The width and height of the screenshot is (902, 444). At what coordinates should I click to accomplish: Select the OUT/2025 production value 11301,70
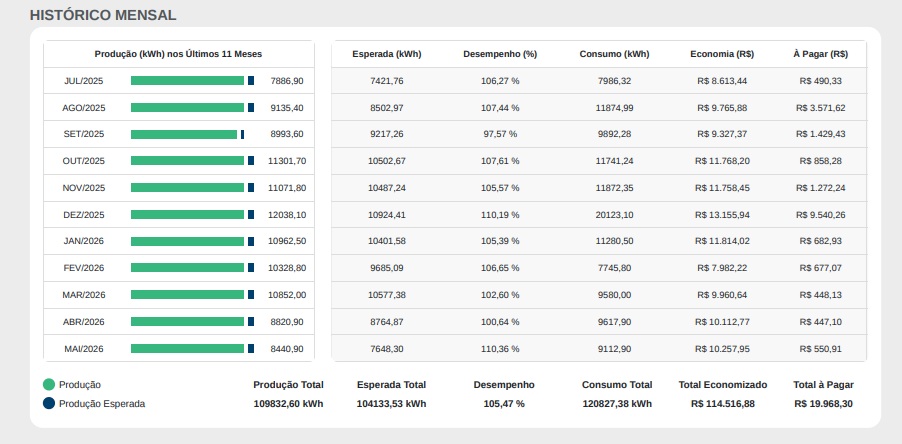287,161
